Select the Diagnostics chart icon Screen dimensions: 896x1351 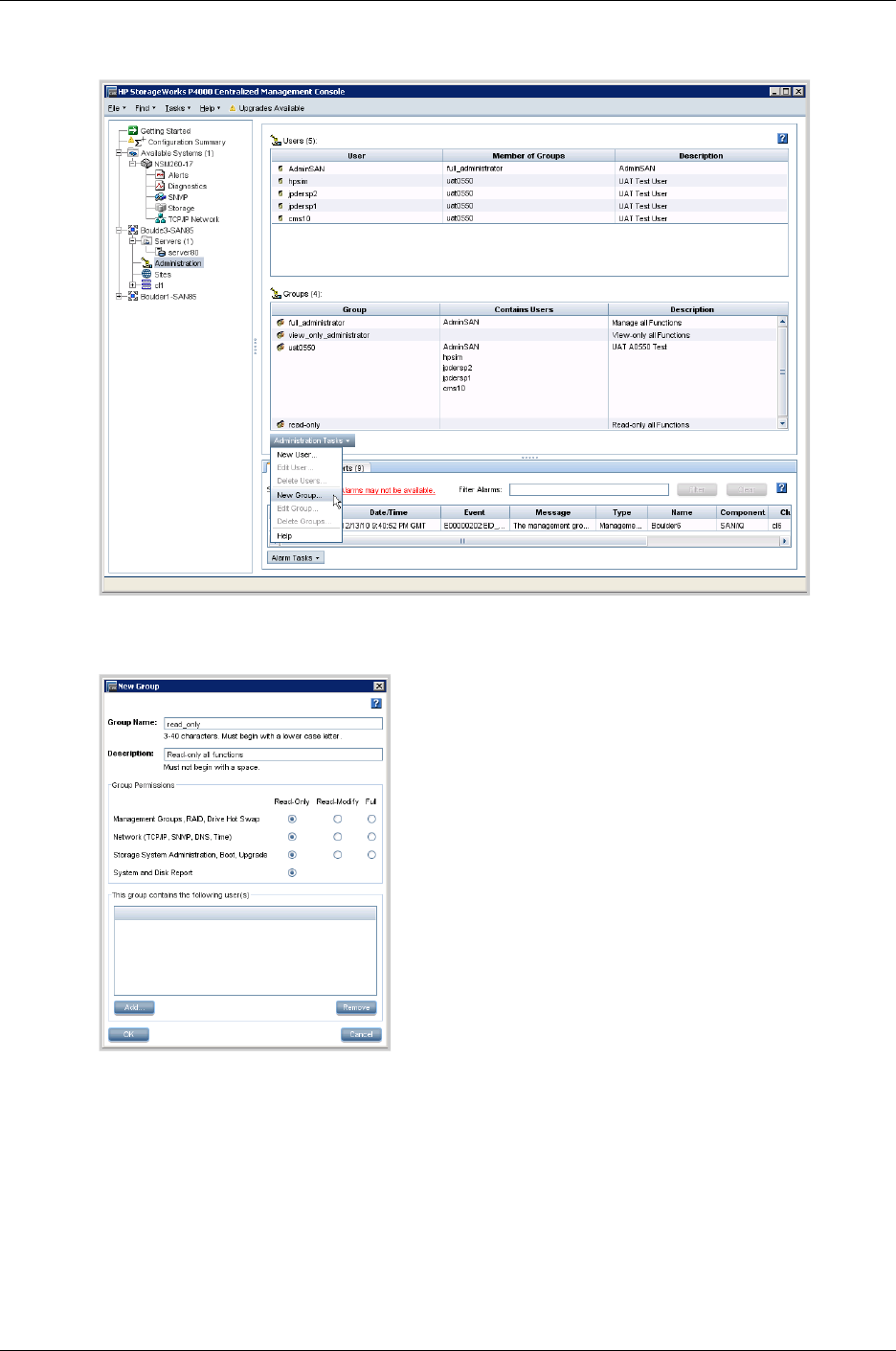tap(160, 186)
